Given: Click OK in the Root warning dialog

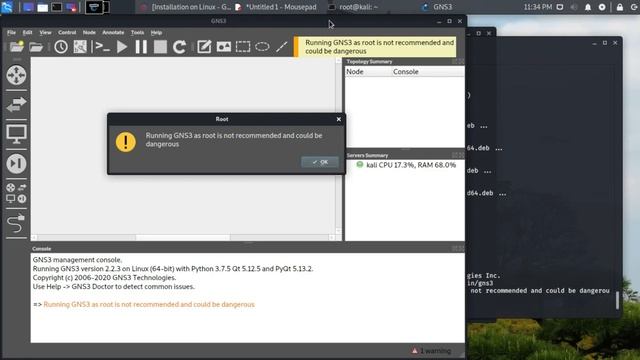Looking at the screenshot, I should (x=320, y=162).
